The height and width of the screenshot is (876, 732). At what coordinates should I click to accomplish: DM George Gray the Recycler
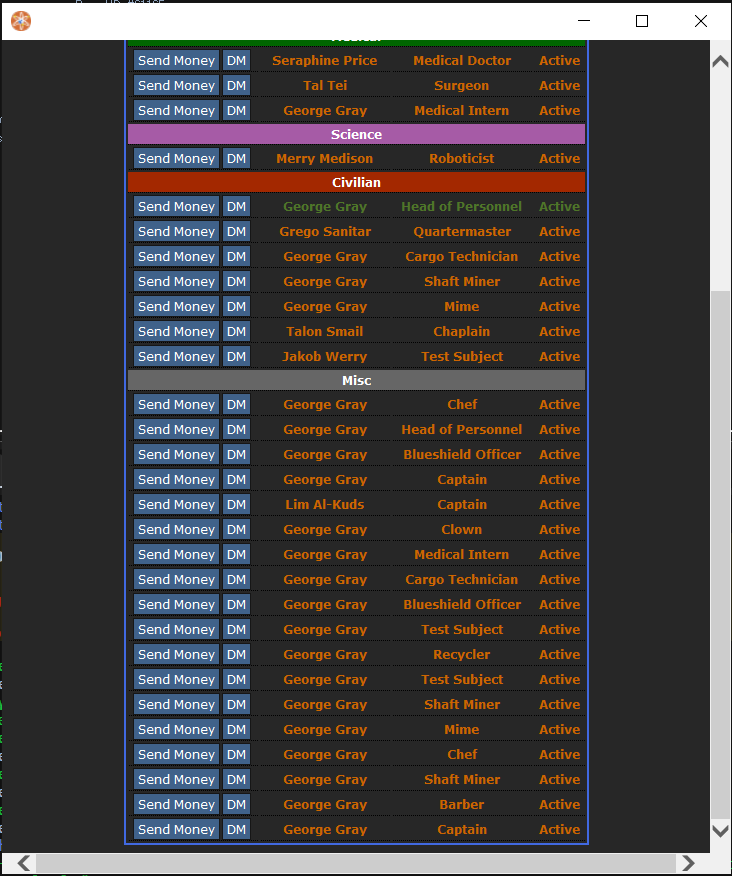pos(236,655)
